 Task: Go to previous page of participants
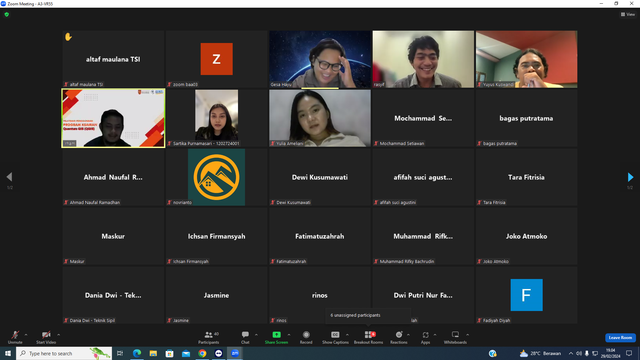point(9,177)
